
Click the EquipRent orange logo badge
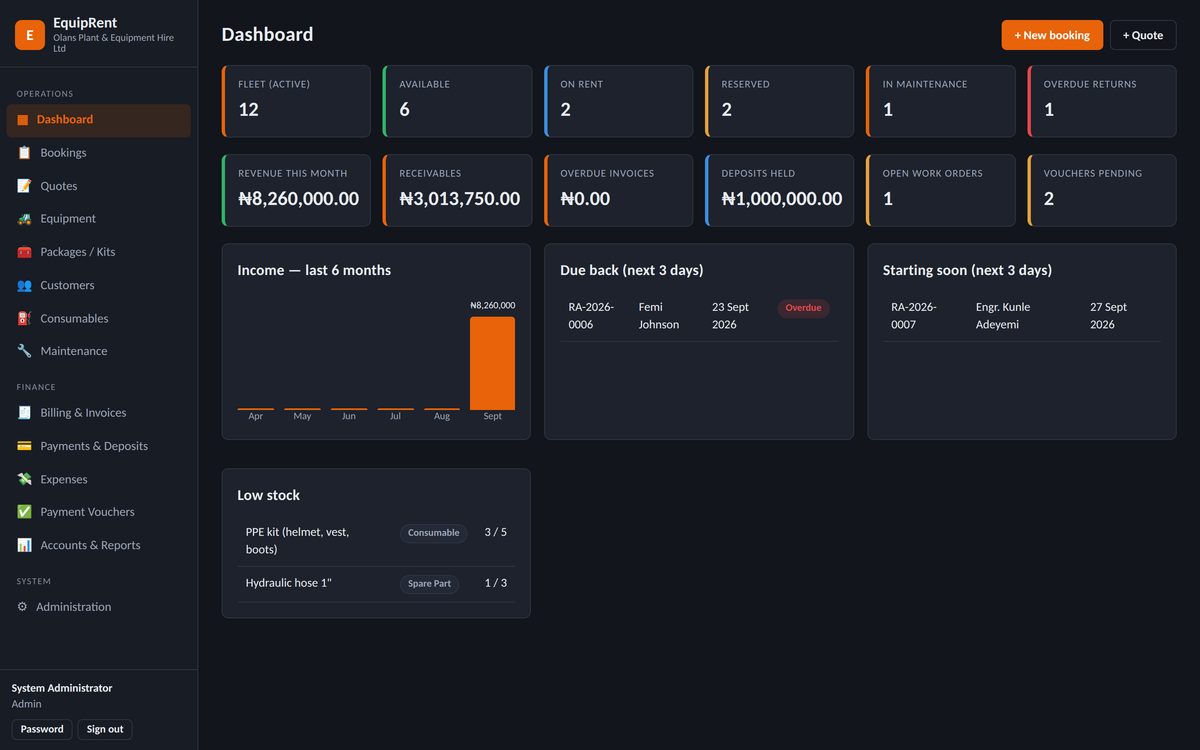[x=30, y=35]
